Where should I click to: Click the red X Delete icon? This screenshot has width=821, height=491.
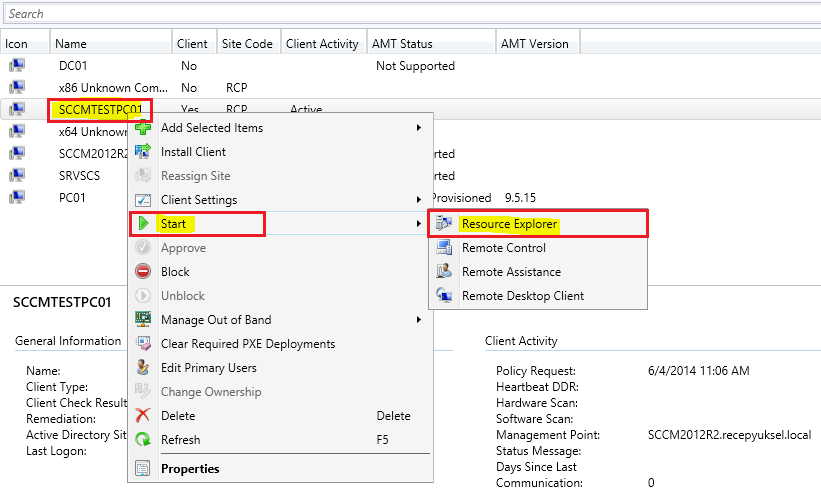(x=143, y=416)
